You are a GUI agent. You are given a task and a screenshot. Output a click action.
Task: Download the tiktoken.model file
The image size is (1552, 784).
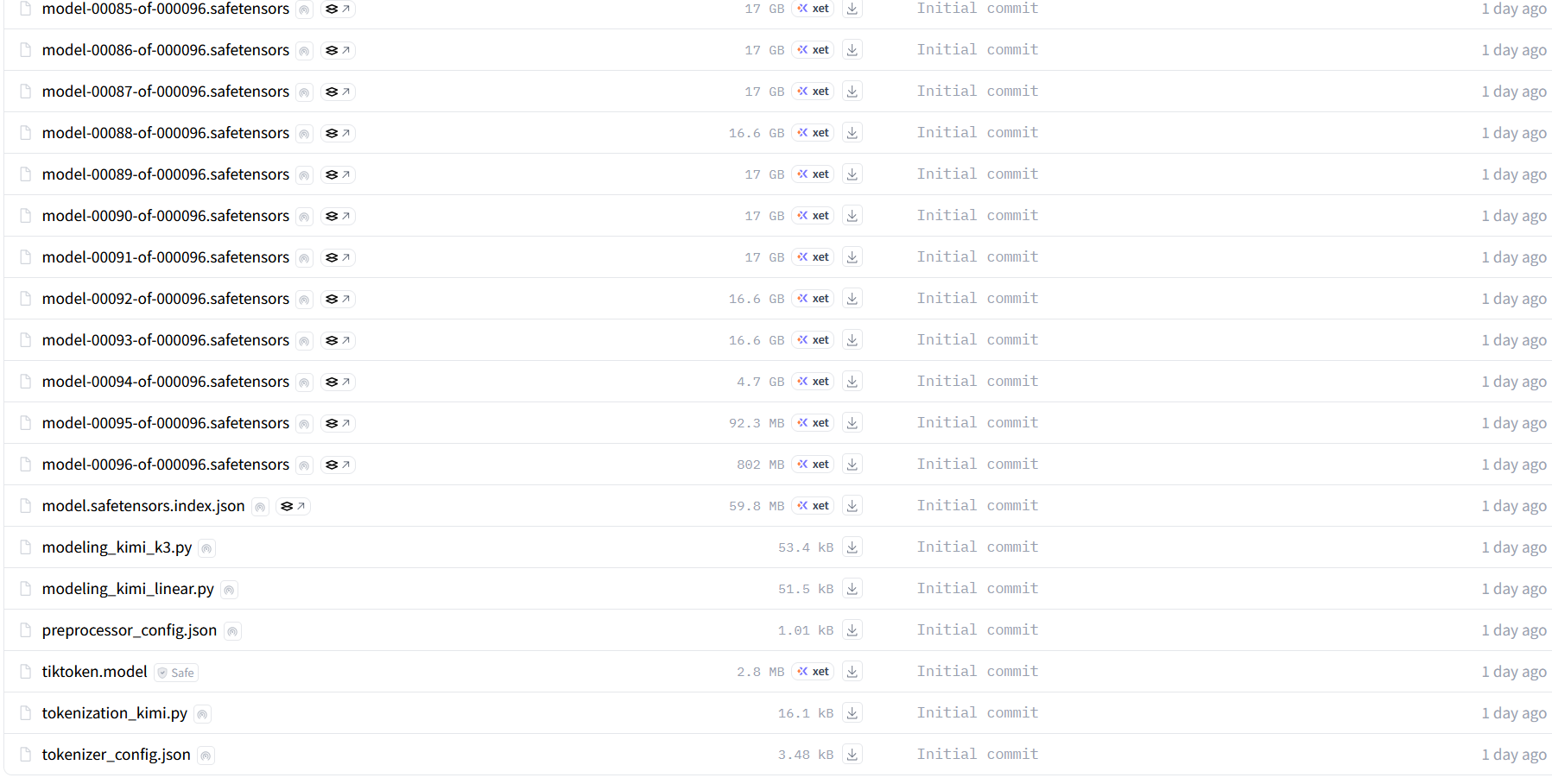tap(852, 672)
